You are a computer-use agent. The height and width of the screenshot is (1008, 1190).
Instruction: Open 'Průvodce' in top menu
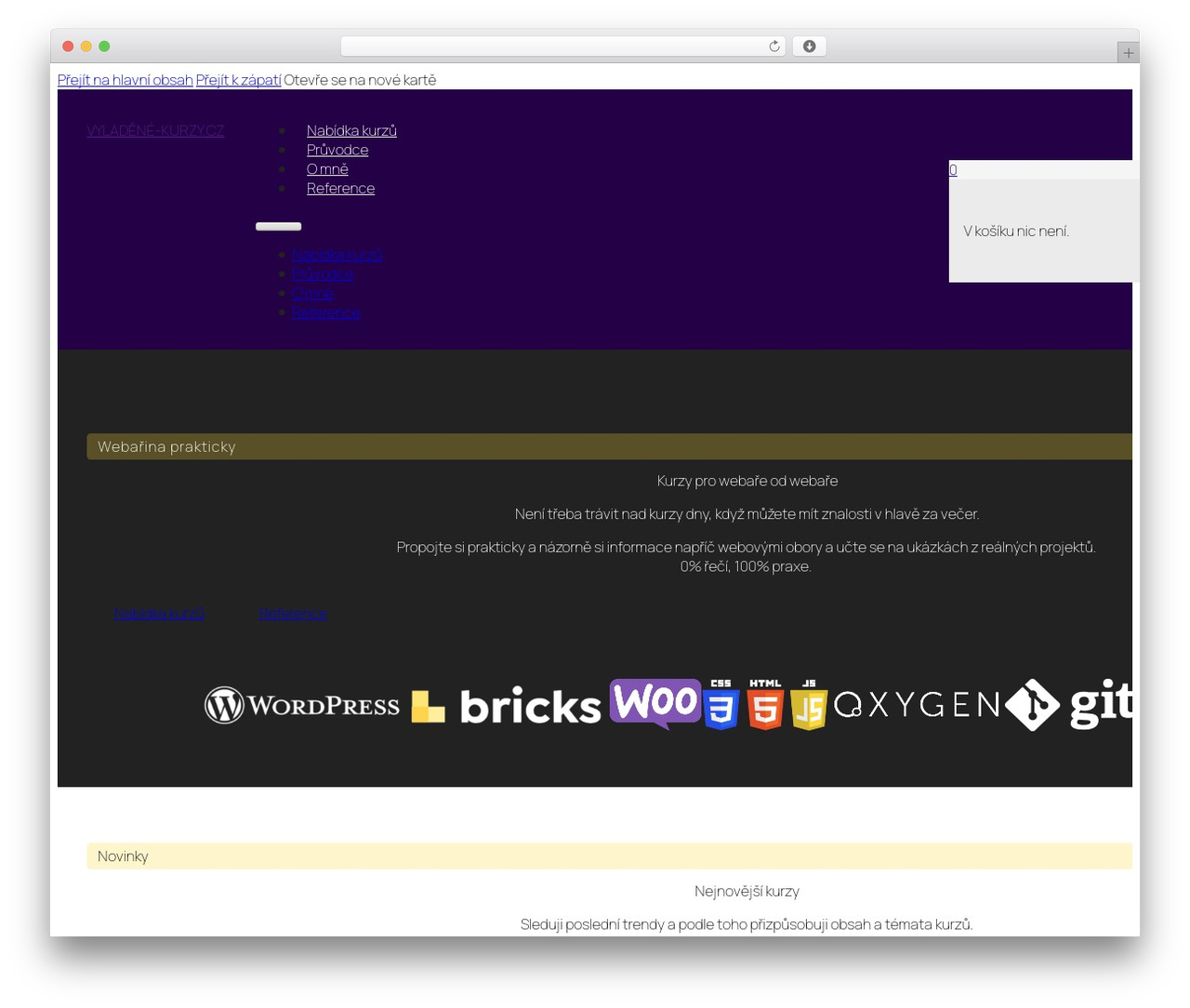(x=337, y=150)
